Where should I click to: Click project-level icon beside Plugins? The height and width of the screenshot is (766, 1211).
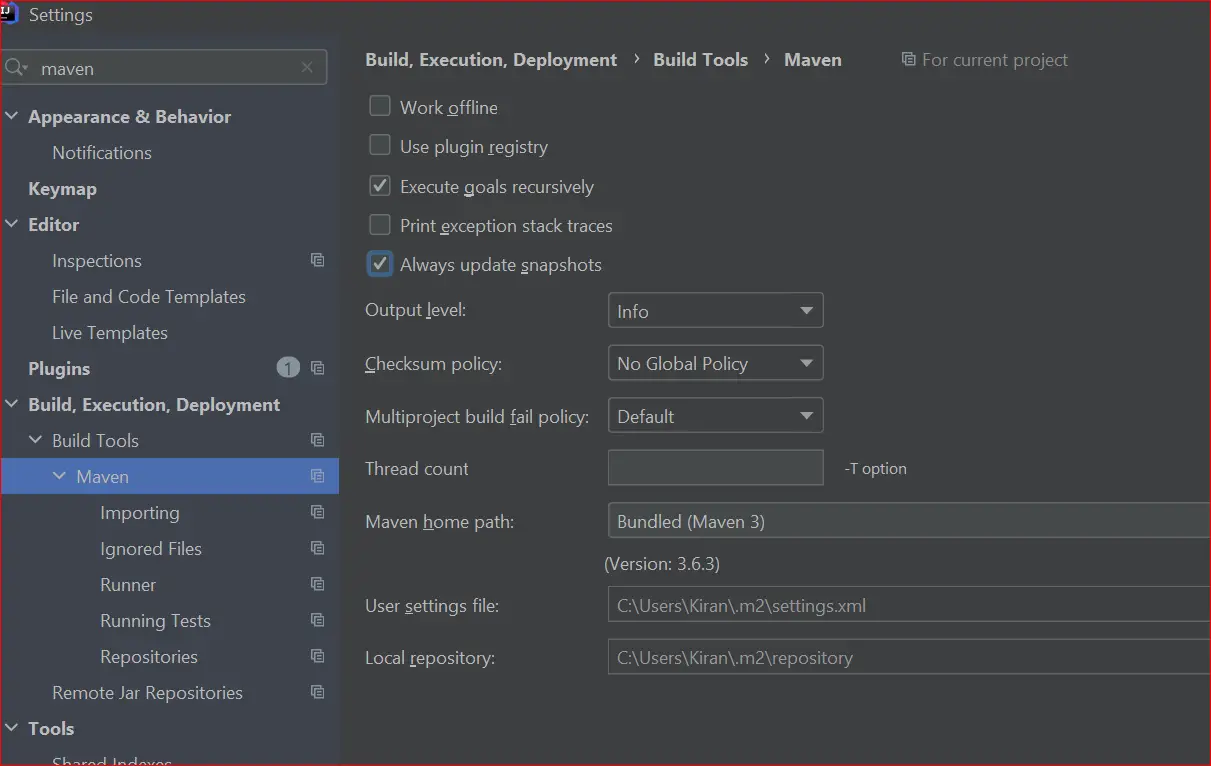click(317, 368)
